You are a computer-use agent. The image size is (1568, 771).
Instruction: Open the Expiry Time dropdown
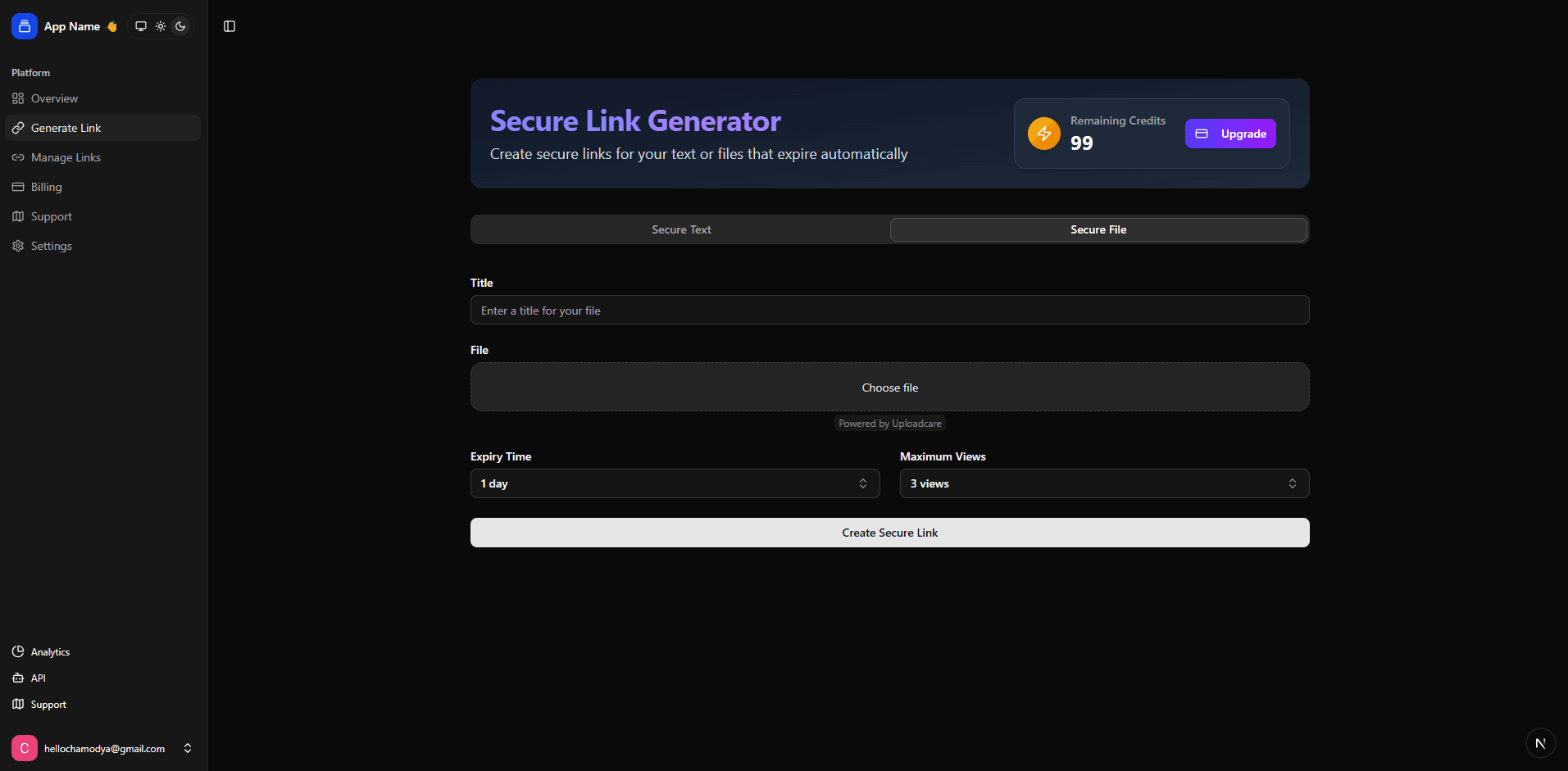click(x=675, y=483)
